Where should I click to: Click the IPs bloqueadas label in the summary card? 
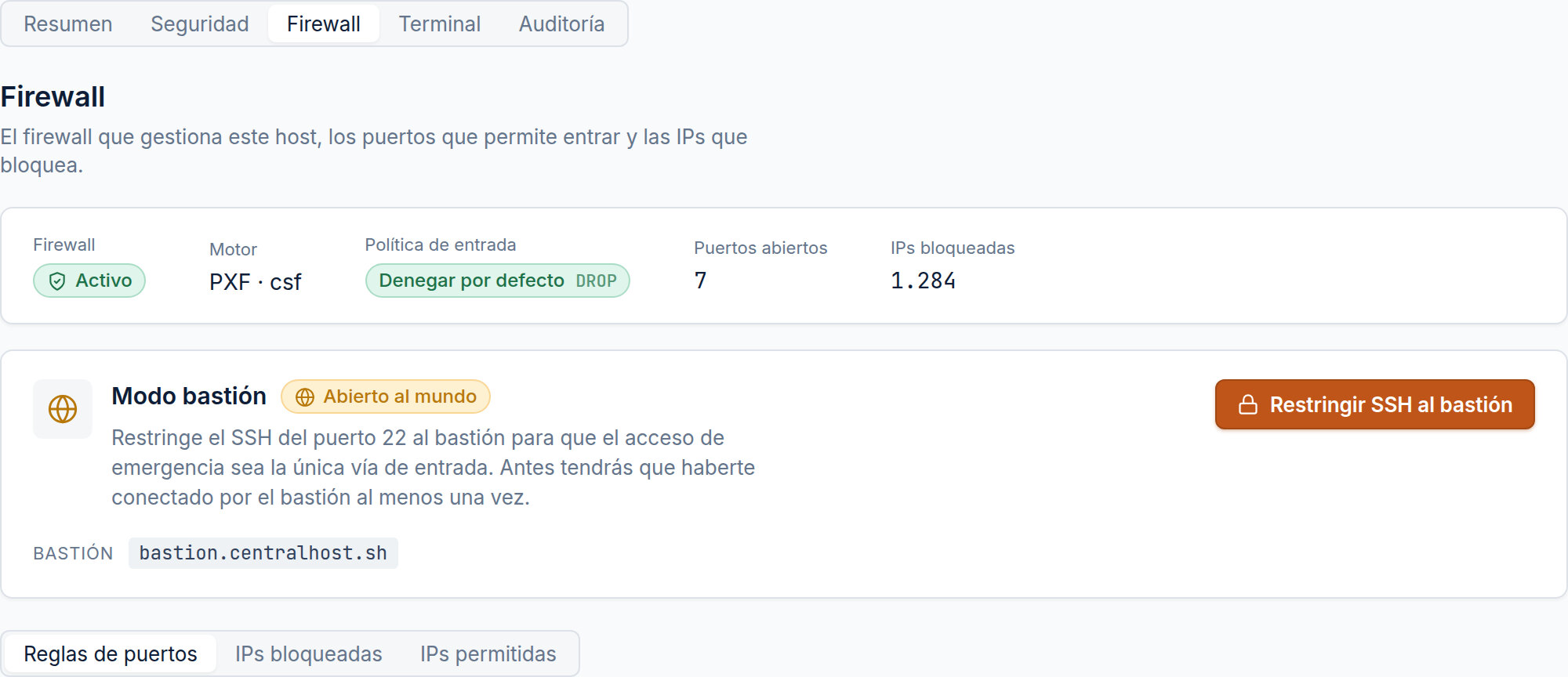(x=953, y=248)
